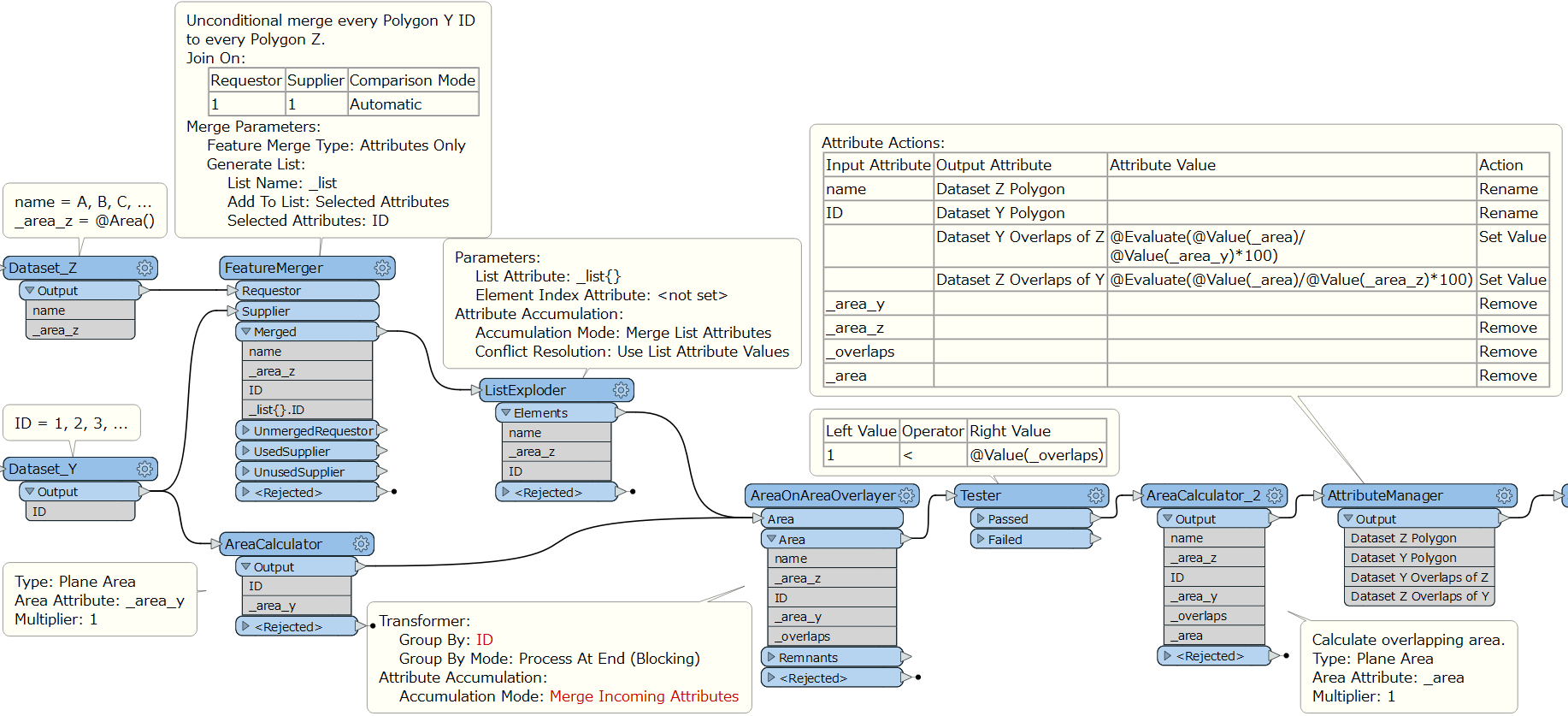Expand FeatureMerger UsedSupplier port
This screenshot has height=716, width=1568.
pyautogui.click(x=246, y=451)
